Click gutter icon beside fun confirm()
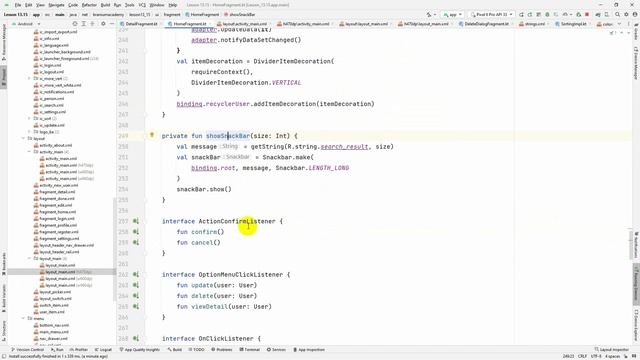640x360 pixels. [136, 232]
